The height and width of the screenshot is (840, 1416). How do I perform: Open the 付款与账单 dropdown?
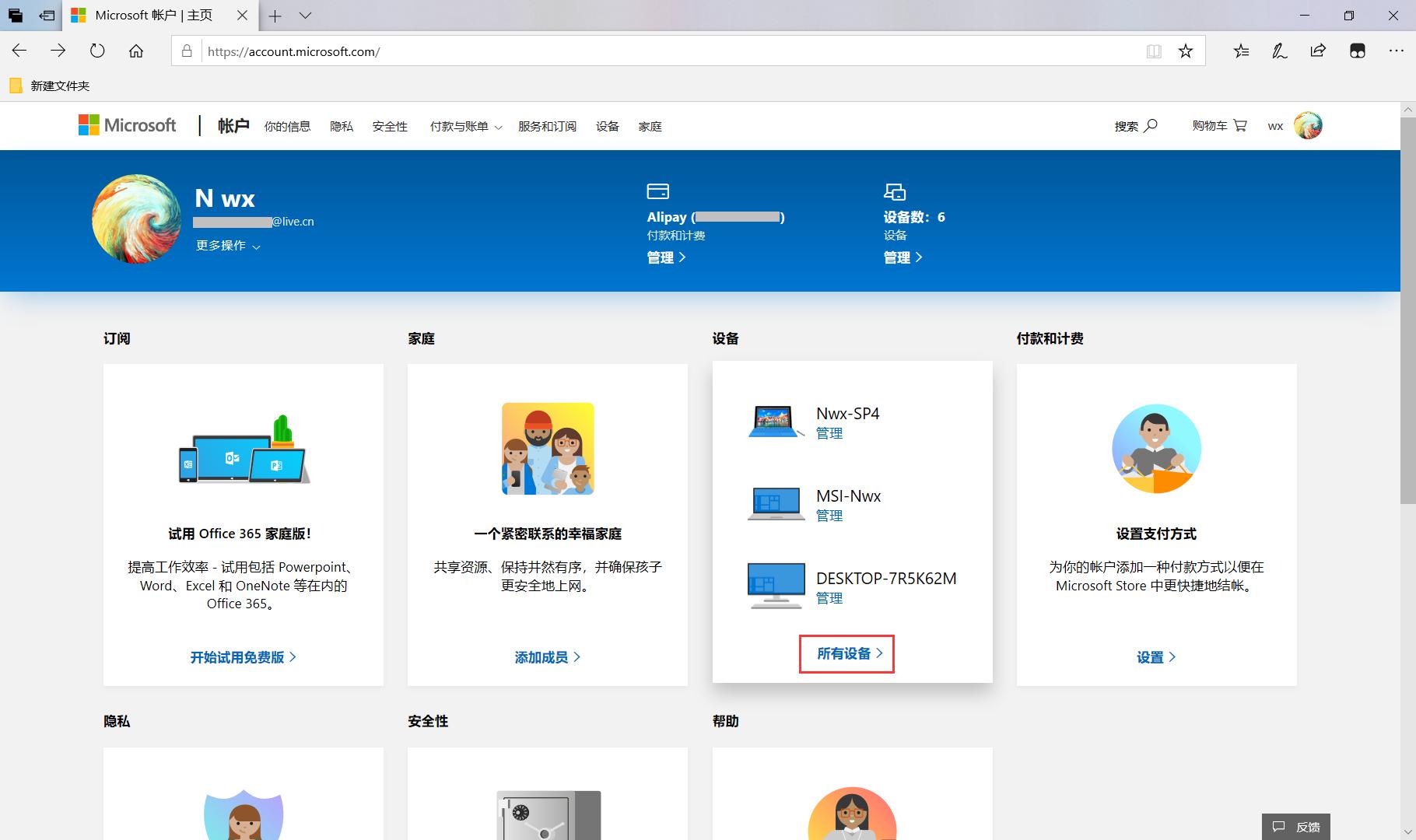(464, 126)
